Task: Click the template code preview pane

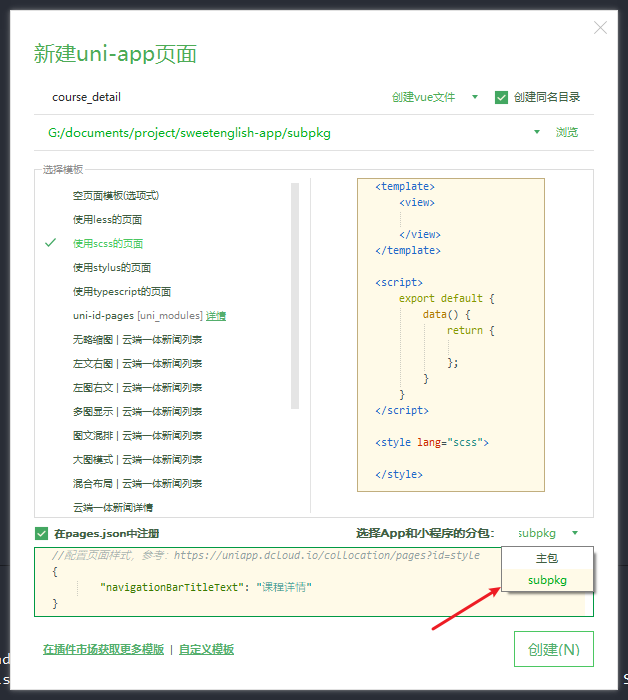Action: click(x=451, y=335)
